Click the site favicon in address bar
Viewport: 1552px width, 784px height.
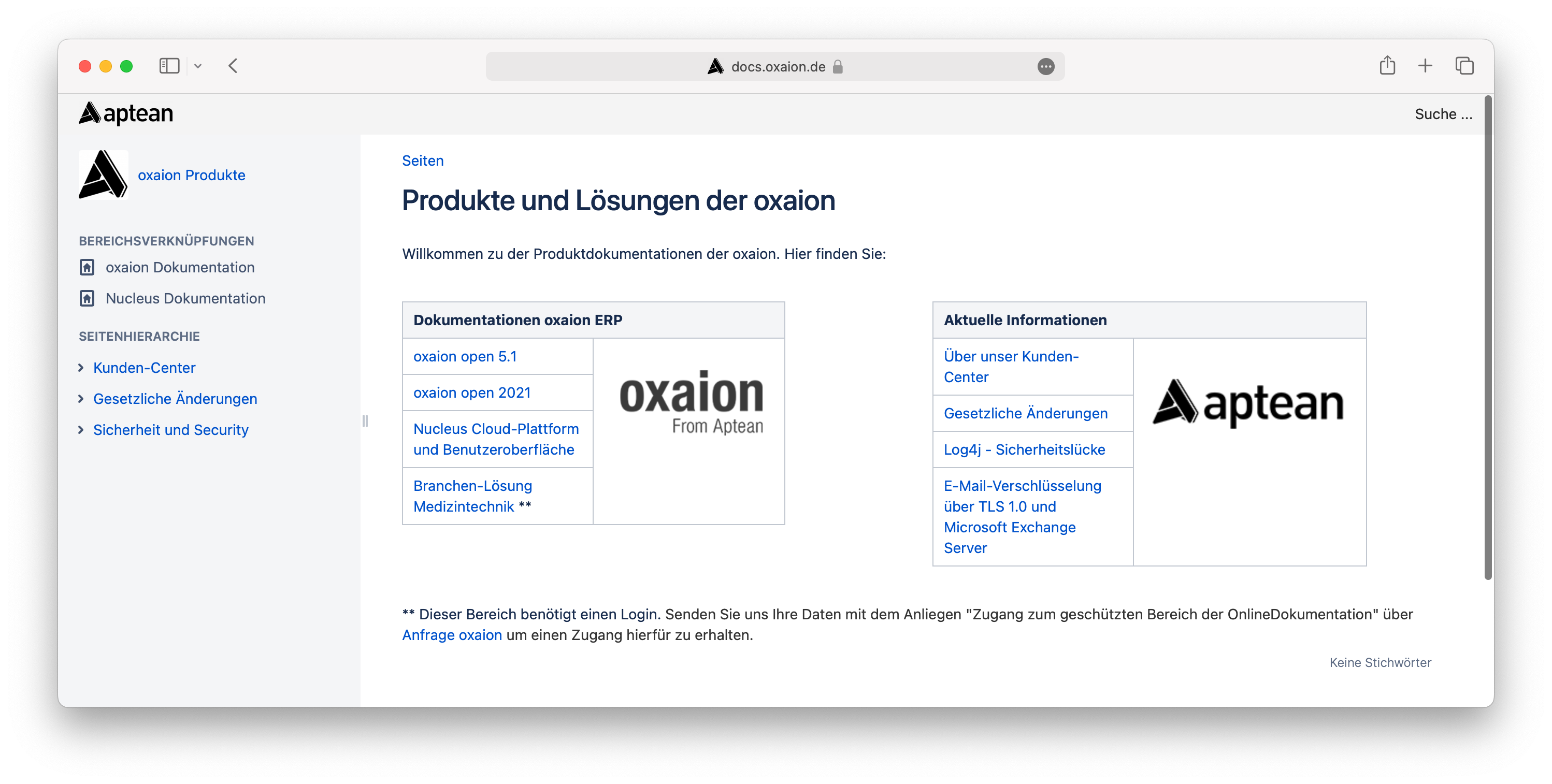[x=715, y=66]
